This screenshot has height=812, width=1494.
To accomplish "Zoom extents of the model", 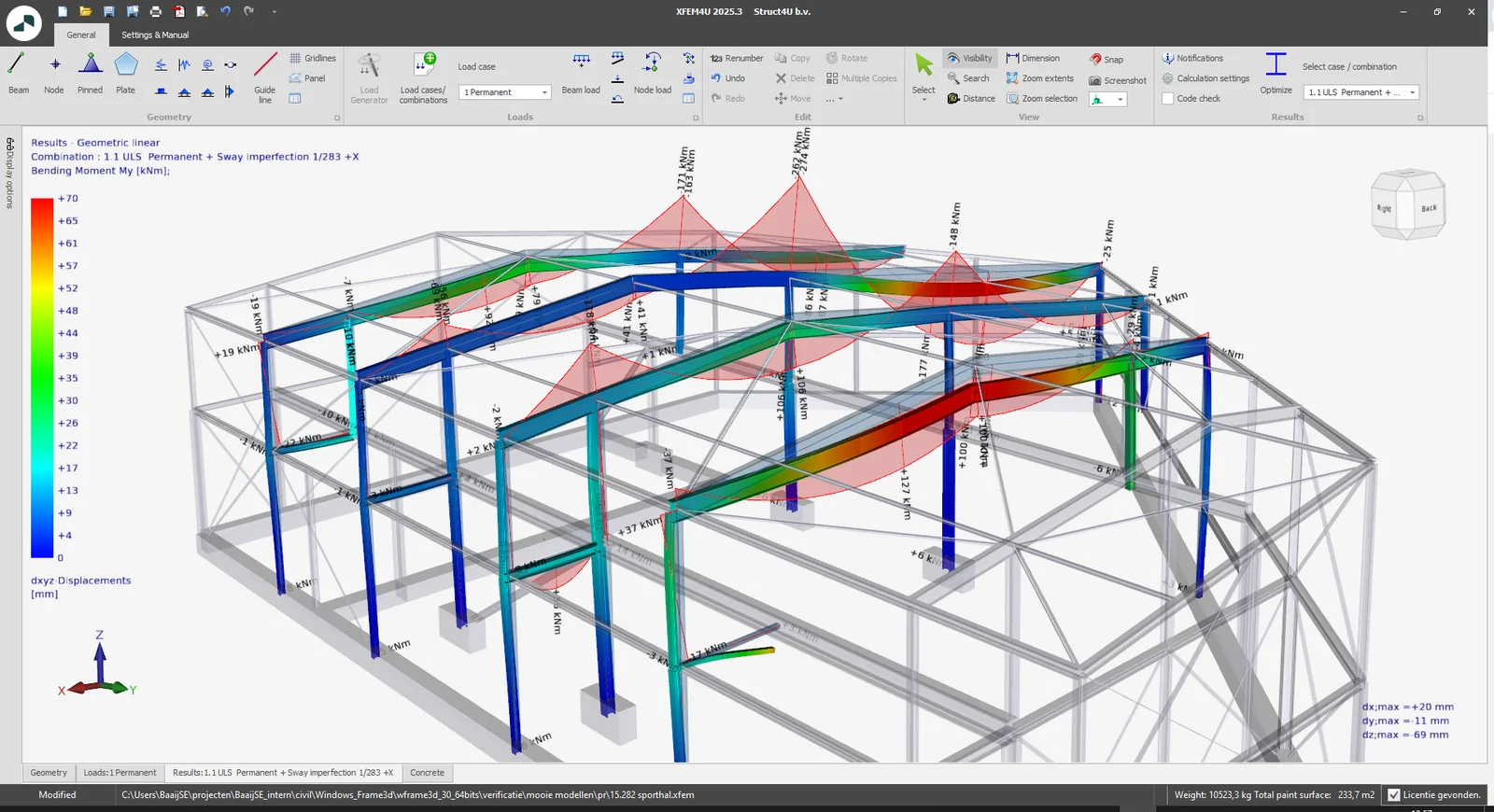I will point(1040,78).
